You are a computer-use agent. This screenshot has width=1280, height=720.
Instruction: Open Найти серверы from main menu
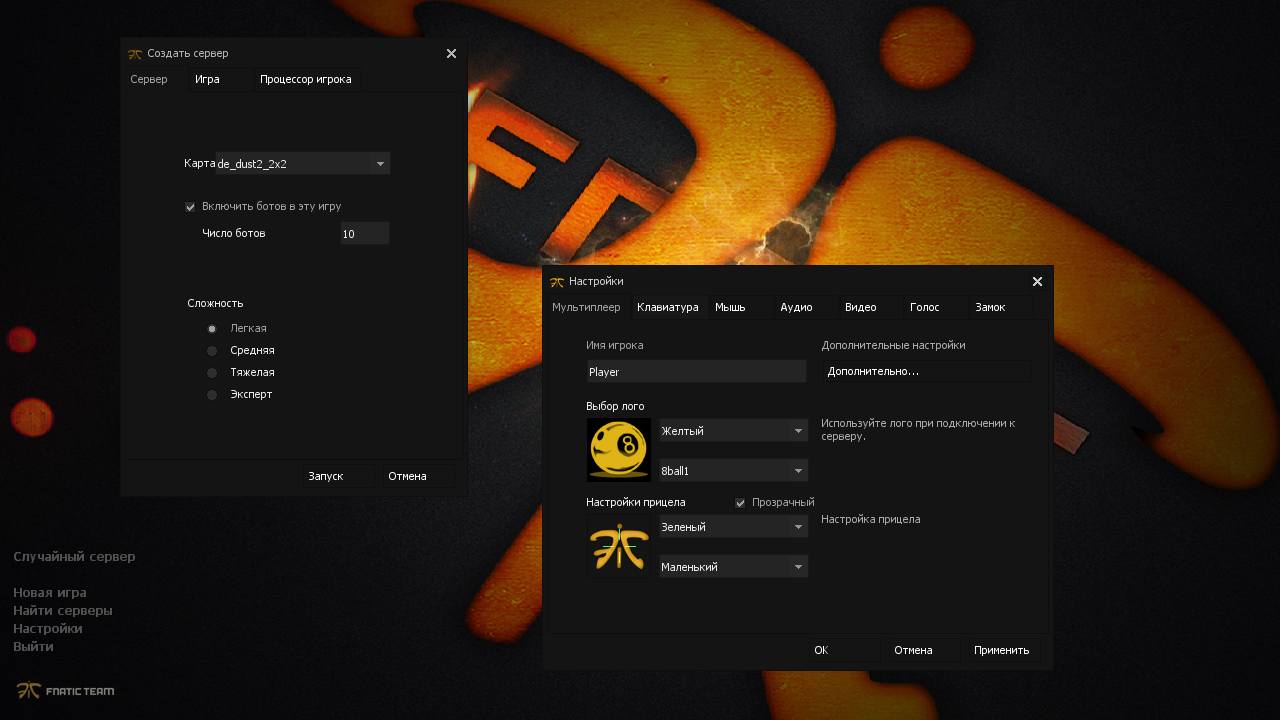tap(62, 611)
